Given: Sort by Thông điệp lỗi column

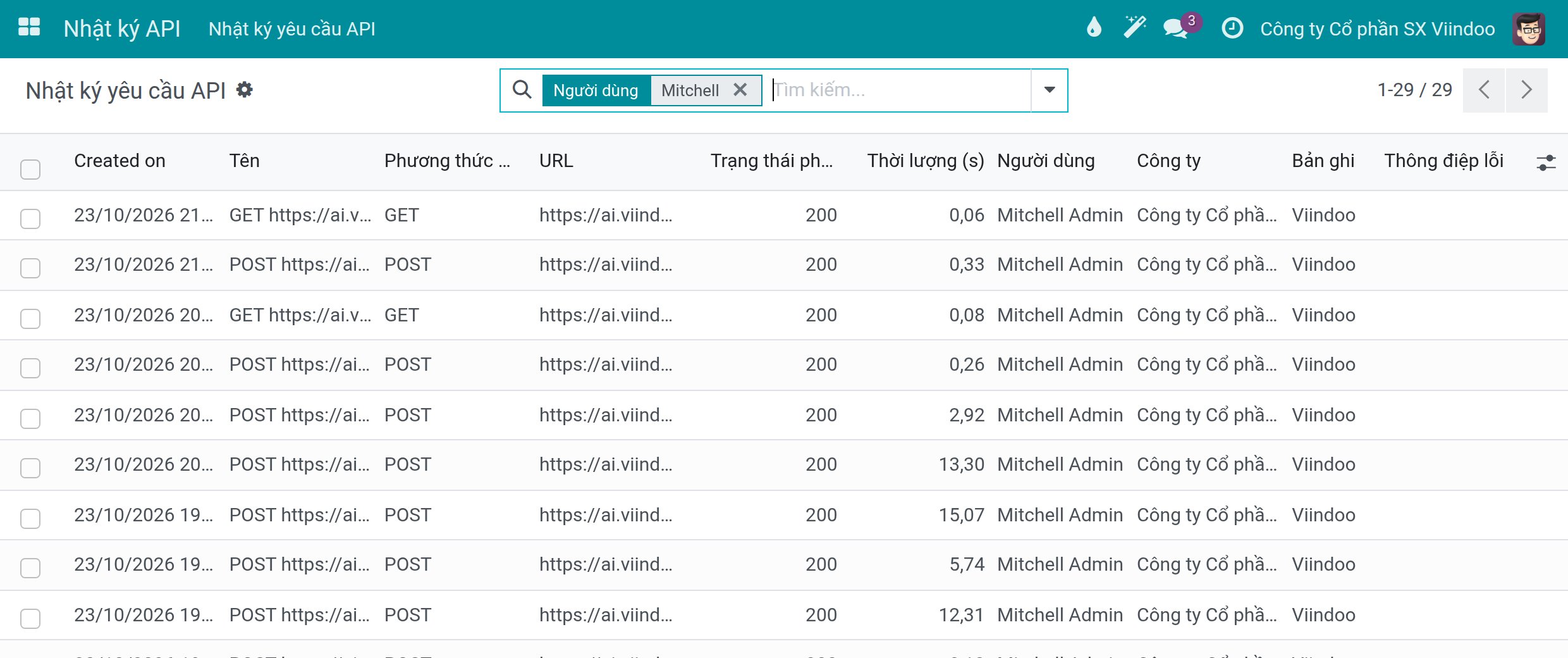Looking at the screenshot, I should pos(1443,161).
